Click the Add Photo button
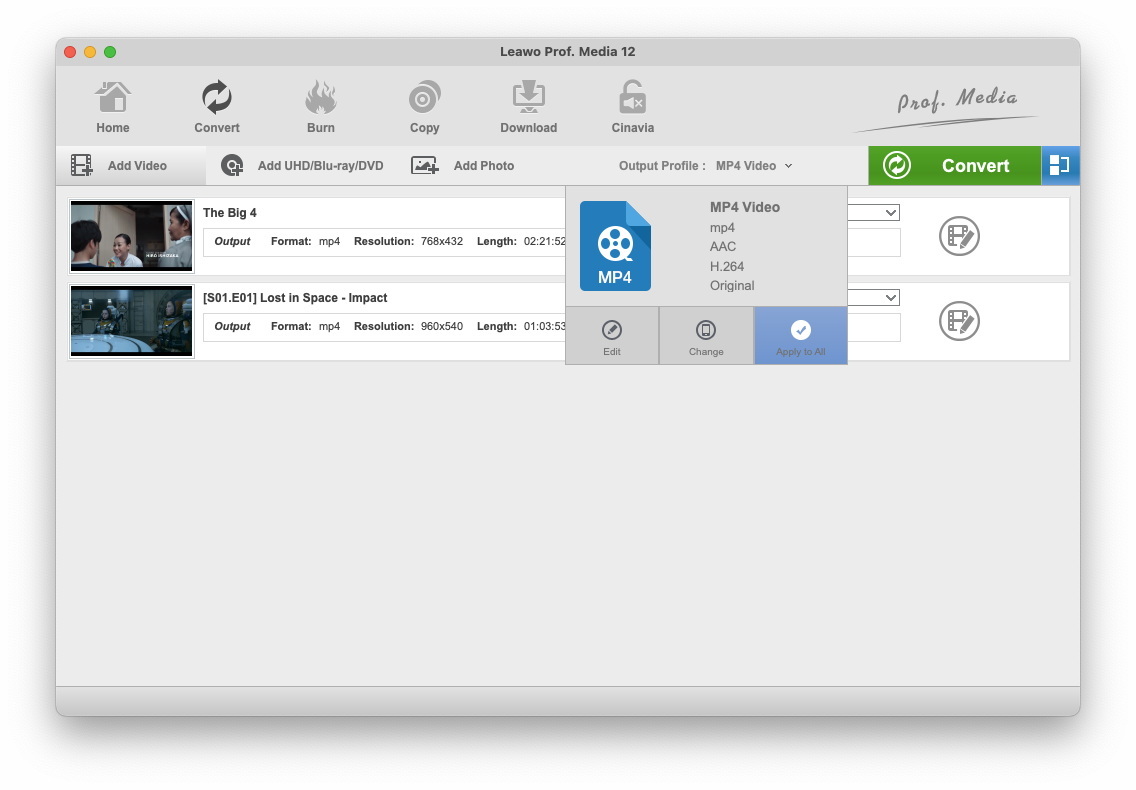The height and width of the screenshot is (790, 1136). point(462,165)
